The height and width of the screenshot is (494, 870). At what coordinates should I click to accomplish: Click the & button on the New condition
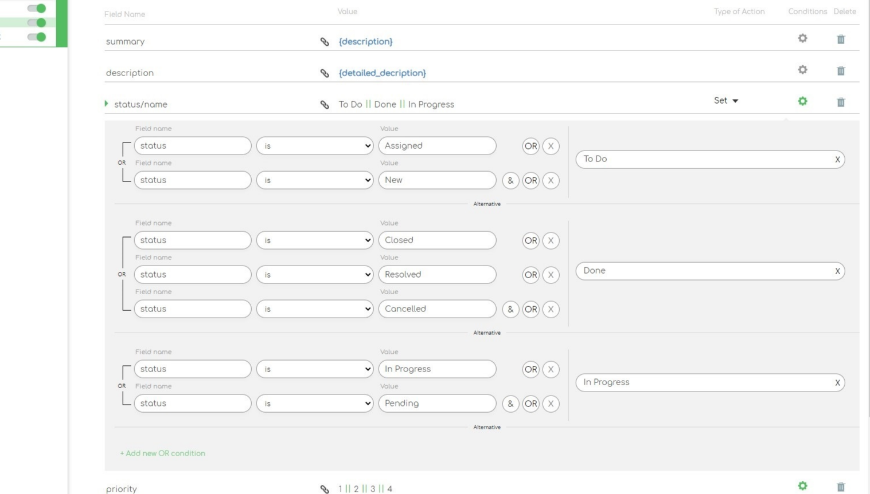pos(511,180)
